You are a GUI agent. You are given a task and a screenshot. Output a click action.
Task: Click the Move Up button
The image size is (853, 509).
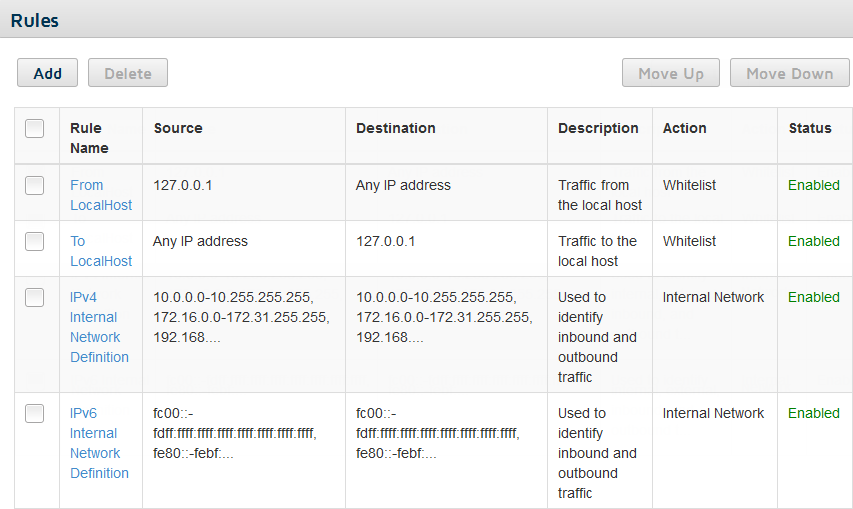[671, 73]
